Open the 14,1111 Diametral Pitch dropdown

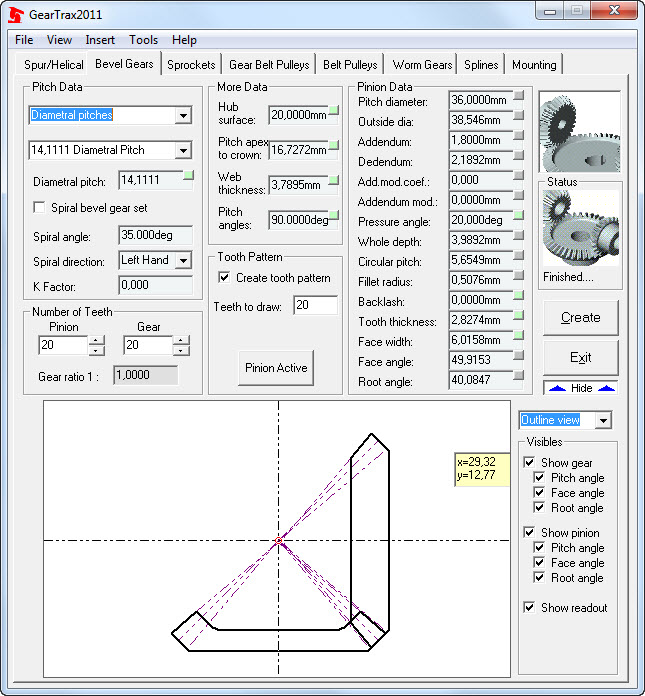click(x=183, y=150)
